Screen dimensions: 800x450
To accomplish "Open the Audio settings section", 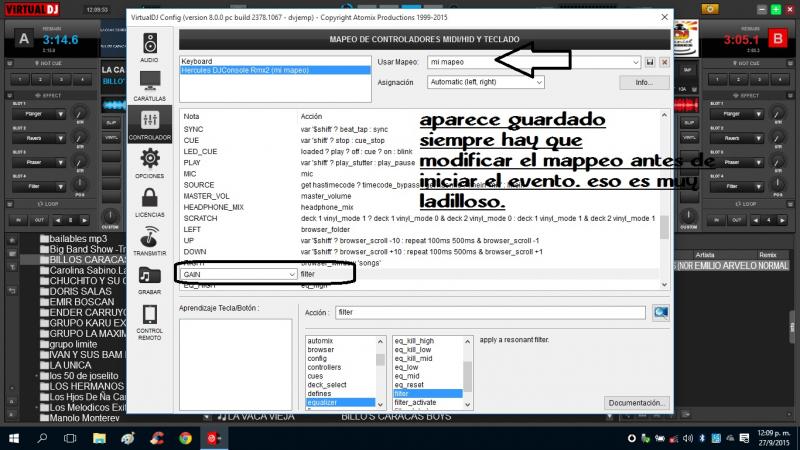I will click(x=149, y=47).
